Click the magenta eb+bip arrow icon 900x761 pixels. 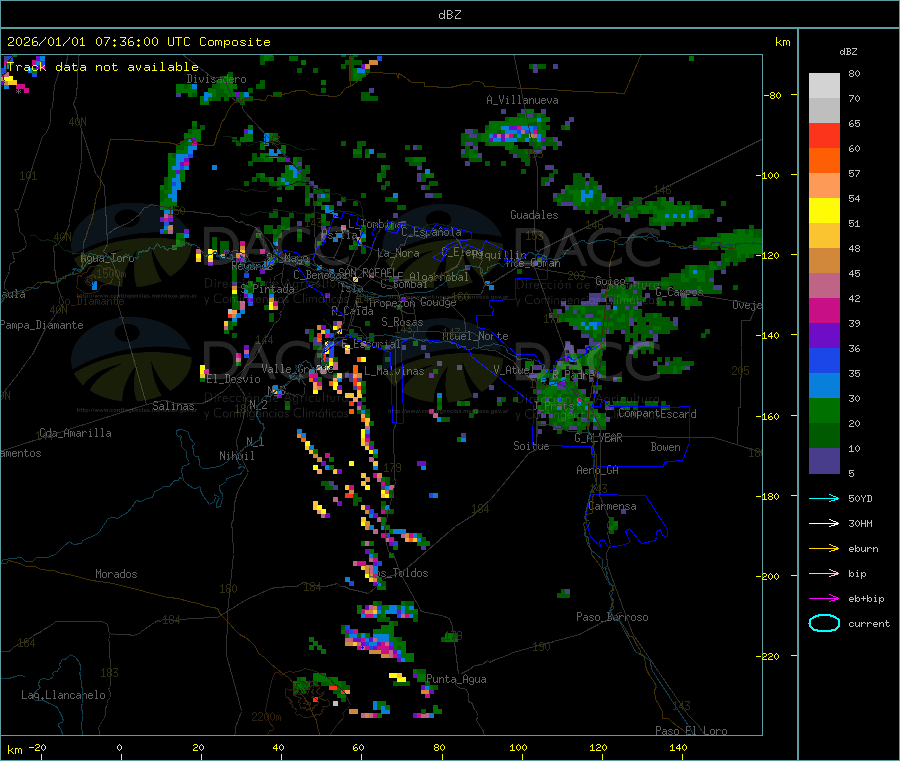[x=824, y=598]
